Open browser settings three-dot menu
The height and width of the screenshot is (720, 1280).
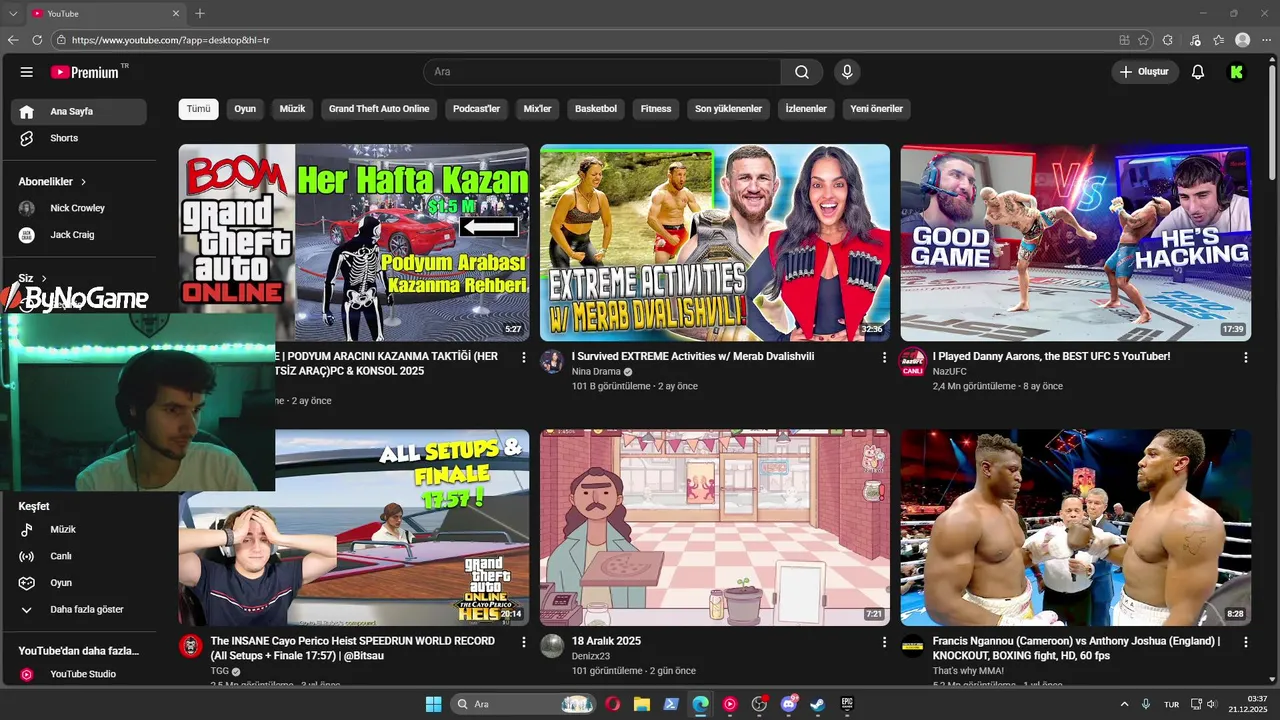1266,40
